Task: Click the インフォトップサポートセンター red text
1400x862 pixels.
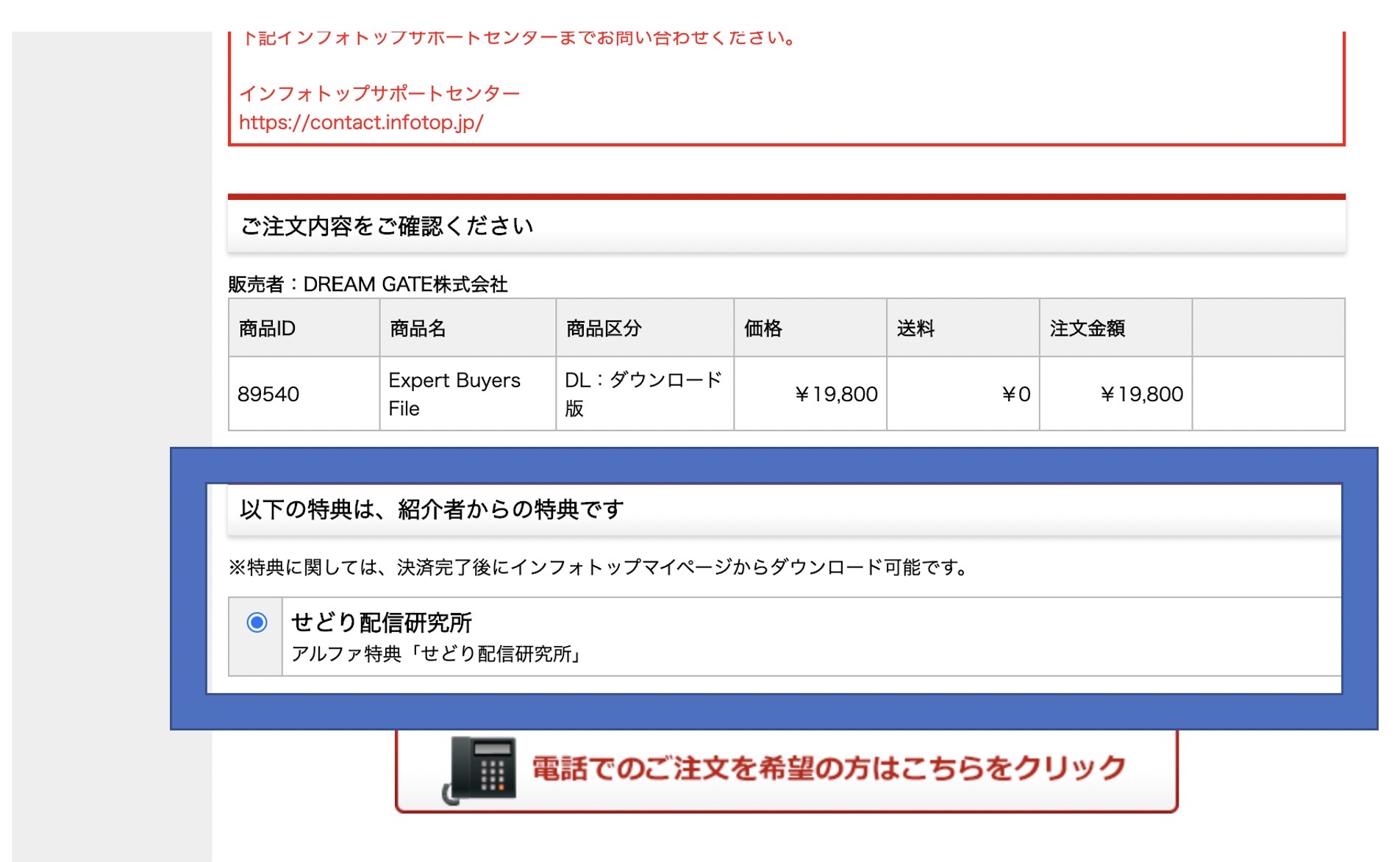Action: (379, 93)
